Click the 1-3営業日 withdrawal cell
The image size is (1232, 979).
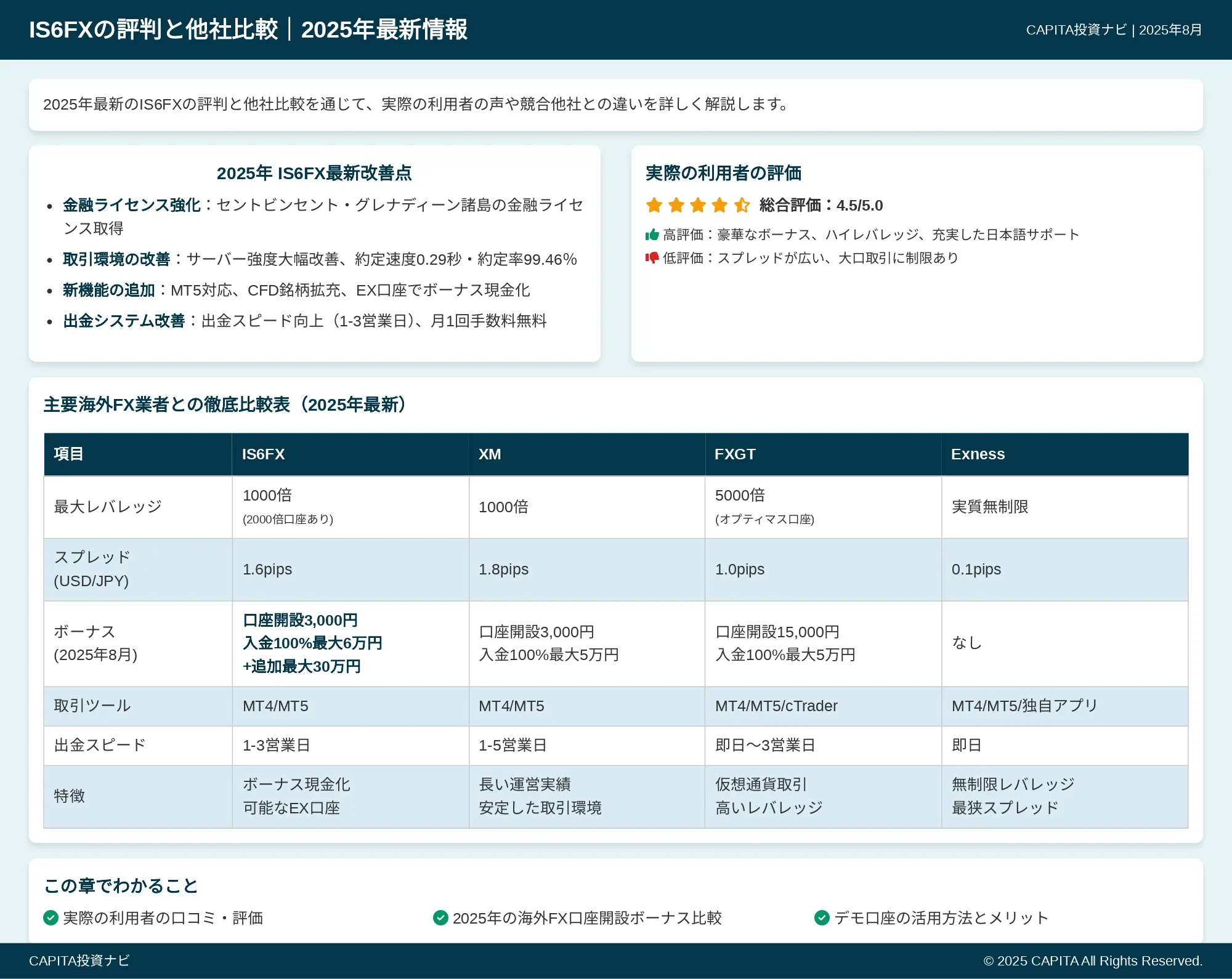point(350,746)
